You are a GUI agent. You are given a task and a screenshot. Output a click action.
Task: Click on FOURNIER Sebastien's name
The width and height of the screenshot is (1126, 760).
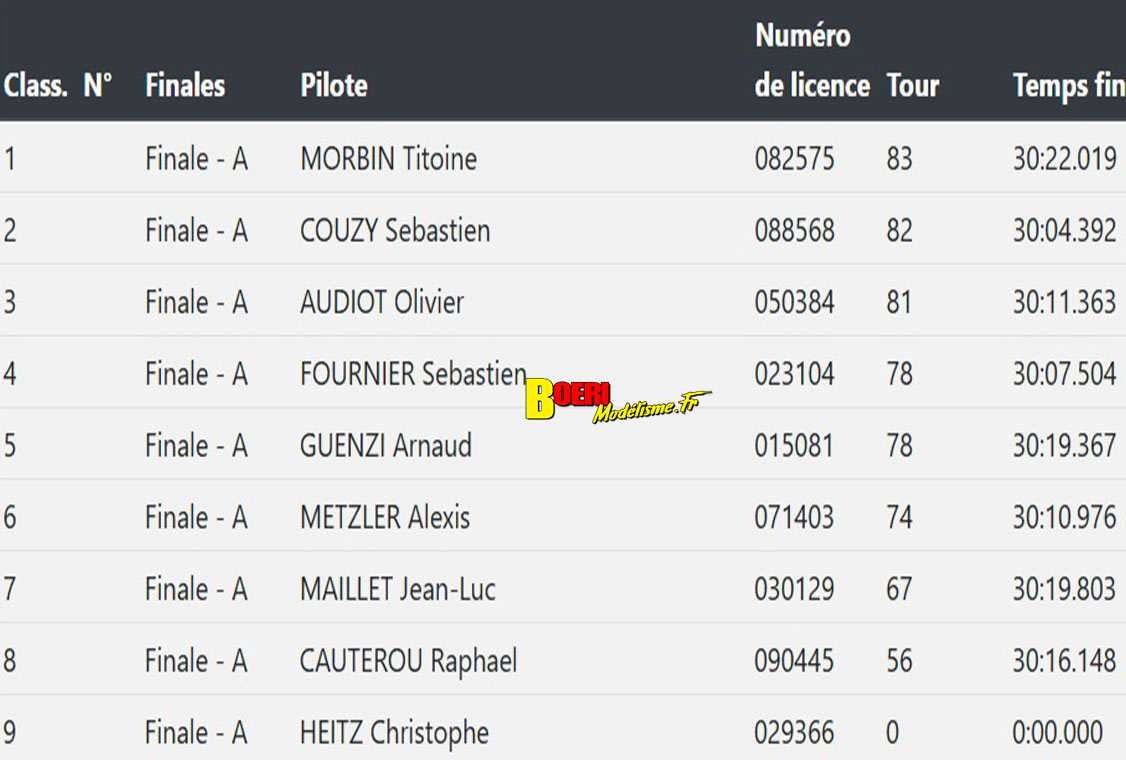coord(412,374)
